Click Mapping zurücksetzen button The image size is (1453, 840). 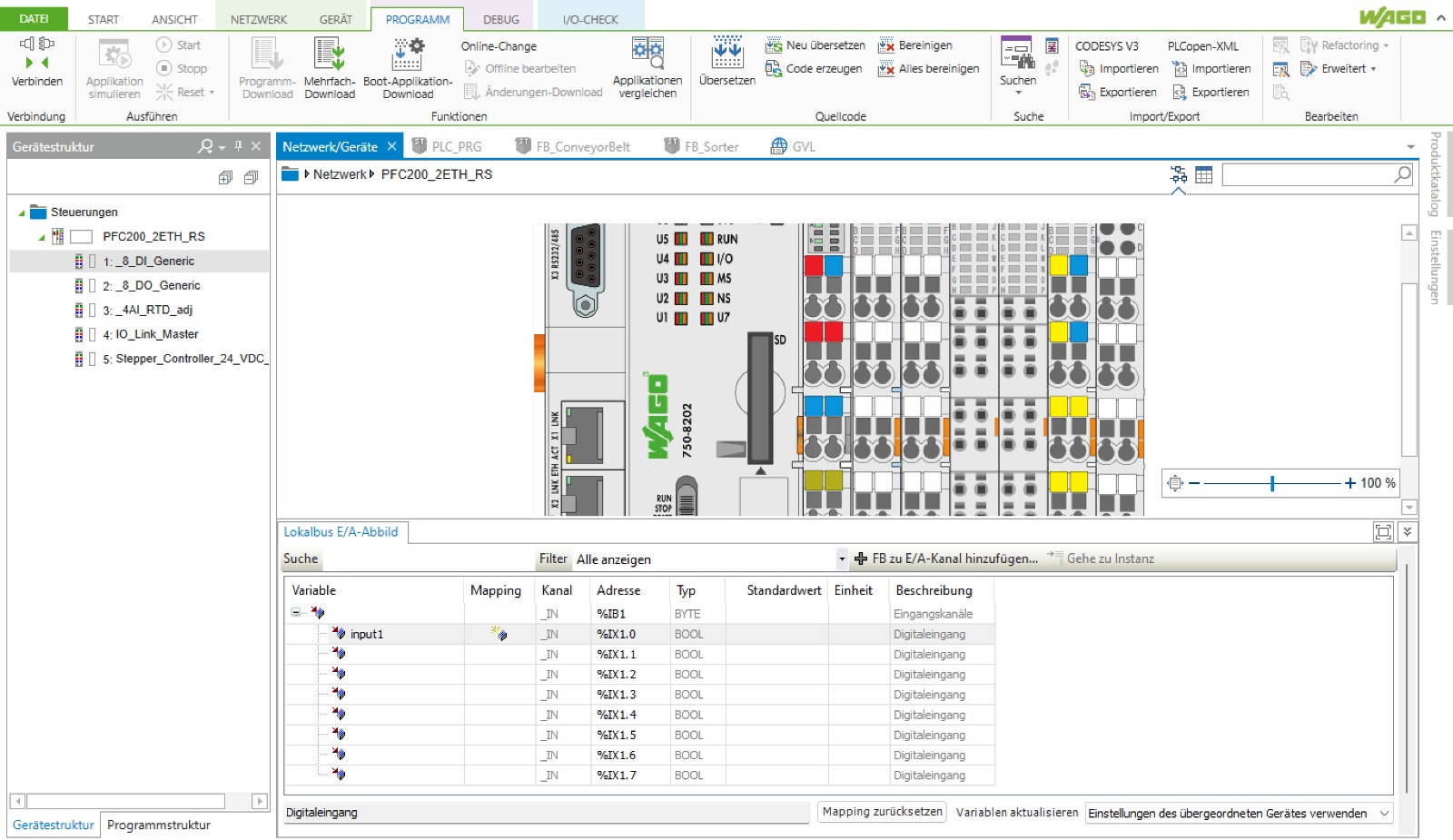point(882,812)
